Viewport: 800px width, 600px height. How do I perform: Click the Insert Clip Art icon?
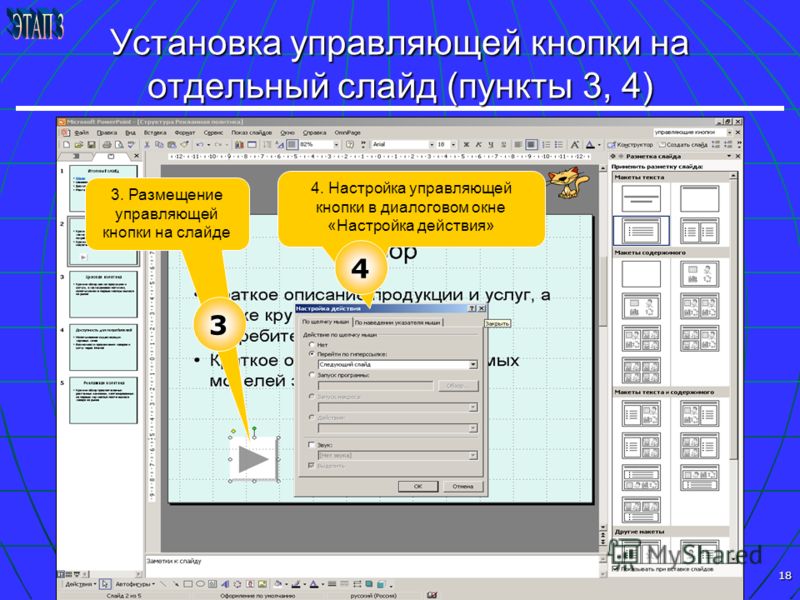coord(250,584)
